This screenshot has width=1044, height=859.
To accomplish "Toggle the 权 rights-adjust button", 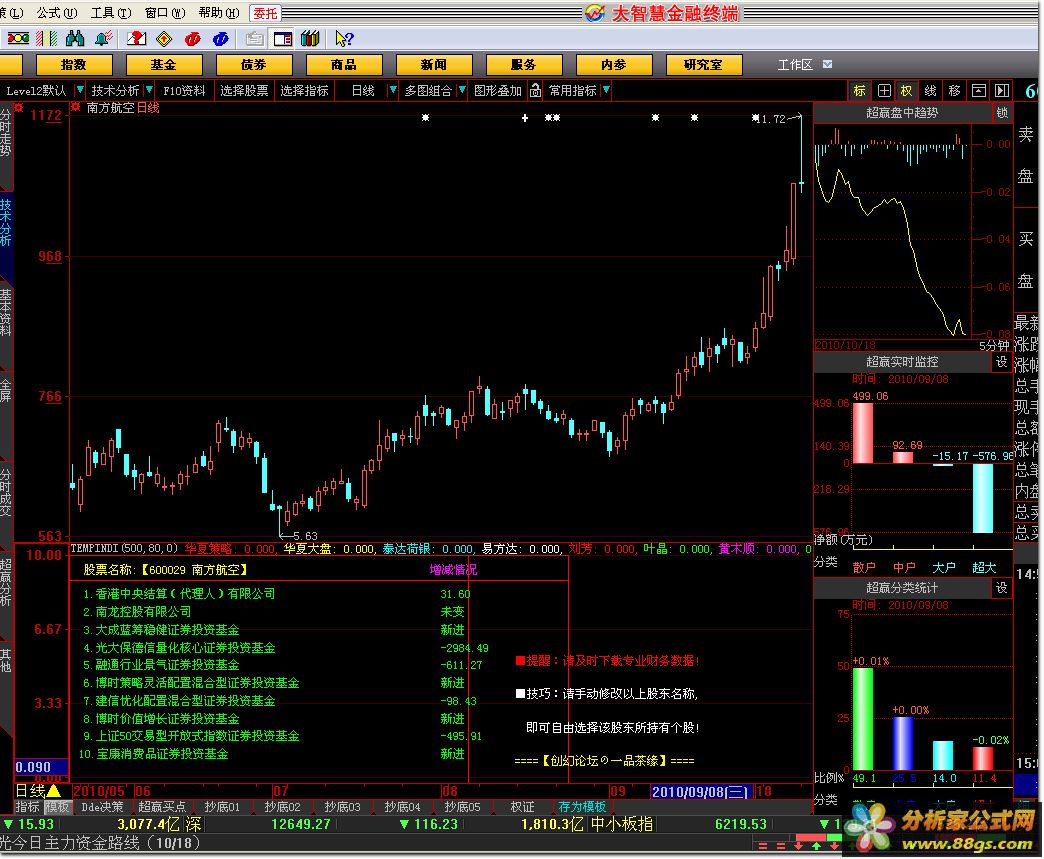I will 907,91.
